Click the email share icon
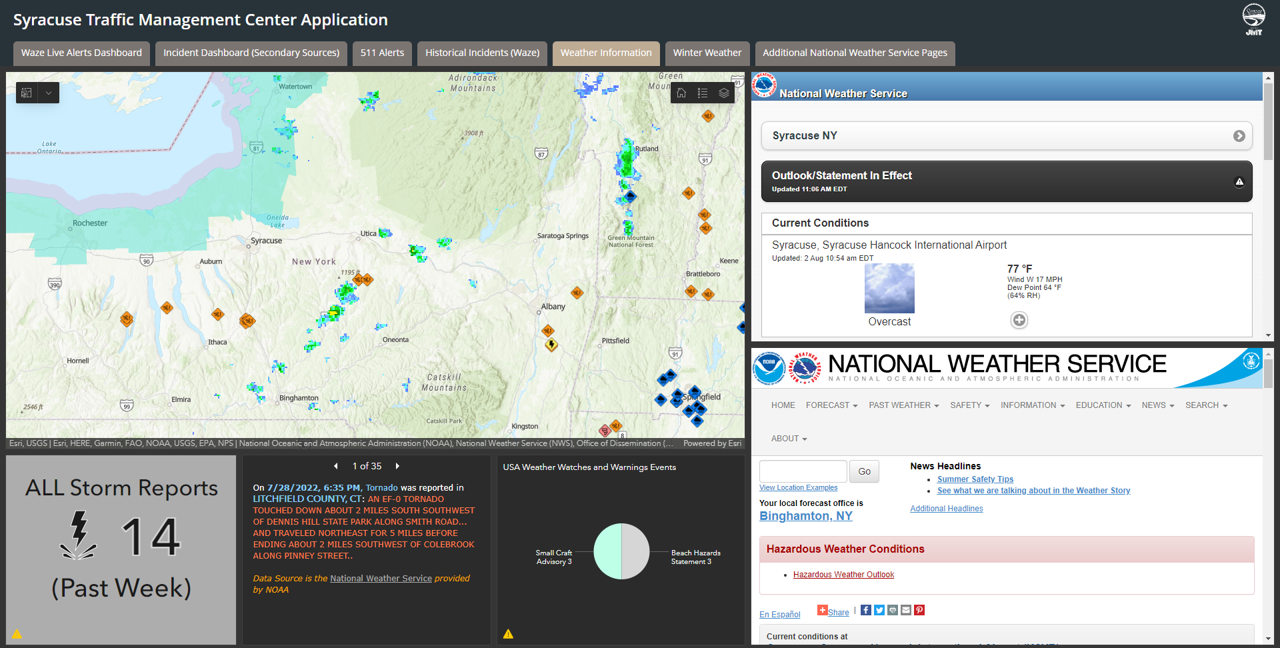Viewport: 1280px width, 648px height. click(906, 610)
